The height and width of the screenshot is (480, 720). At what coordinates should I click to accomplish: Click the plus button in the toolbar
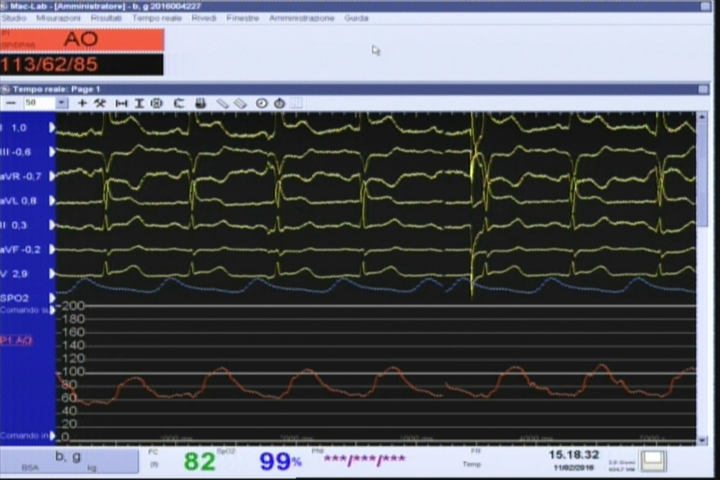(x=82, y=103)
